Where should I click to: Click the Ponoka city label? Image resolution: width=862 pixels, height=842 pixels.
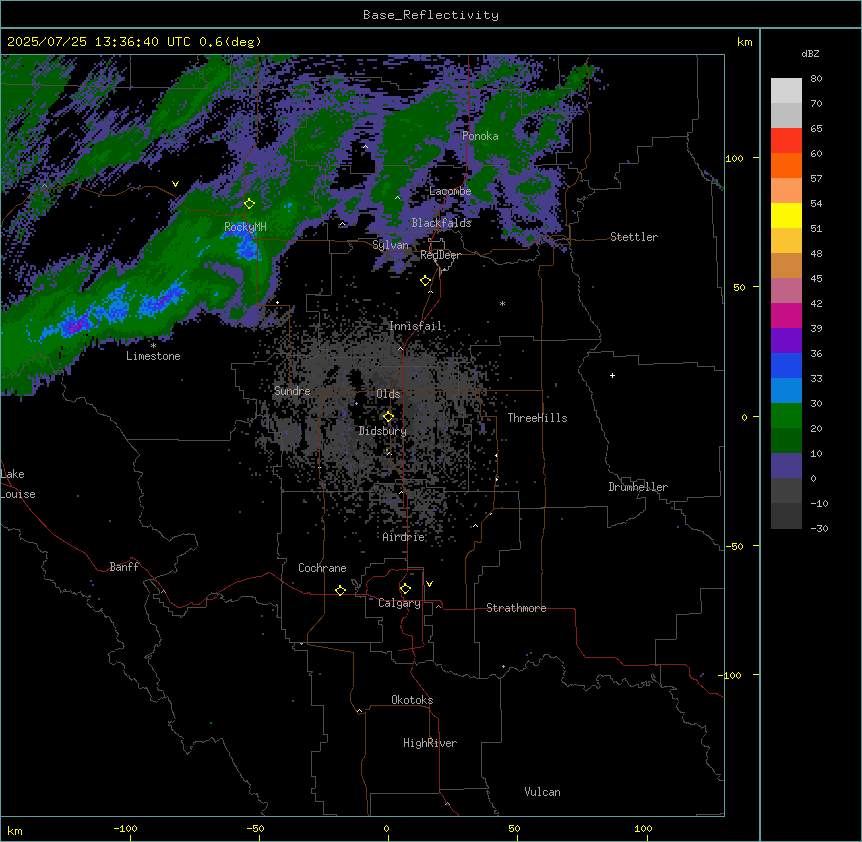(x=480, y=136)
